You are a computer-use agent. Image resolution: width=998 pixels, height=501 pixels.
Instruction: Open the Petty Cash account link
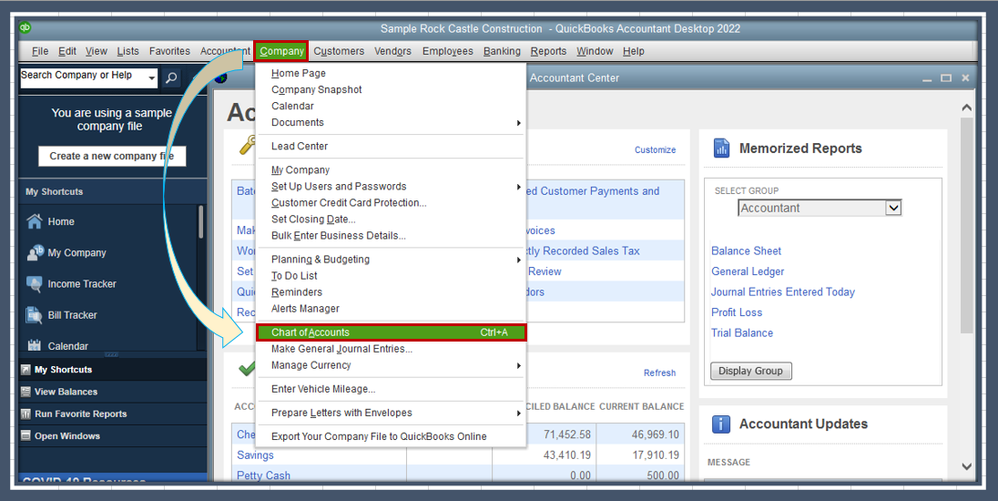click(264, 475)
